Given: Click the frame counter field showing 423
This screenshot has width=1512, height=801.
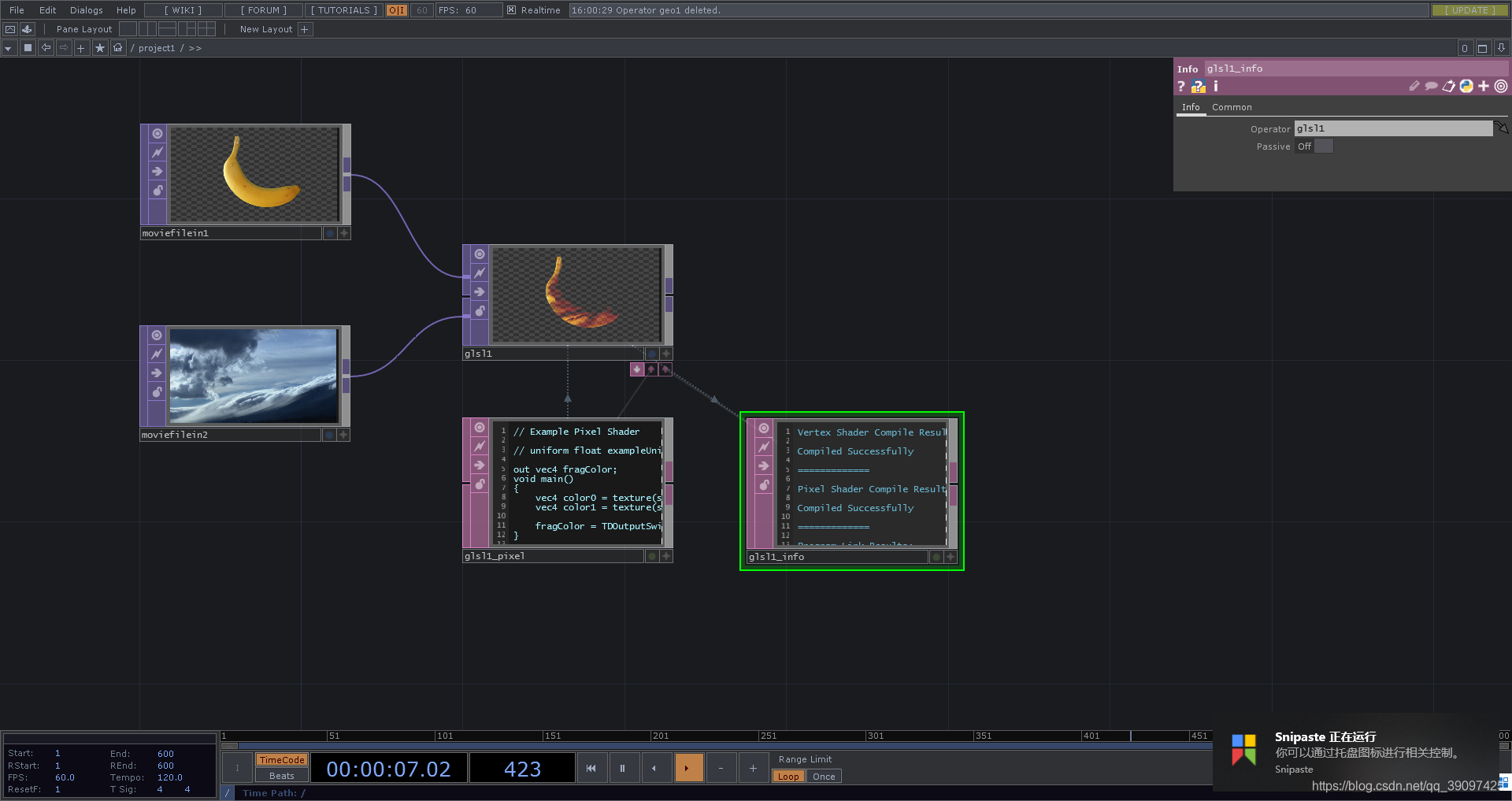Looking at the screenshot, I should click(522, 768).
